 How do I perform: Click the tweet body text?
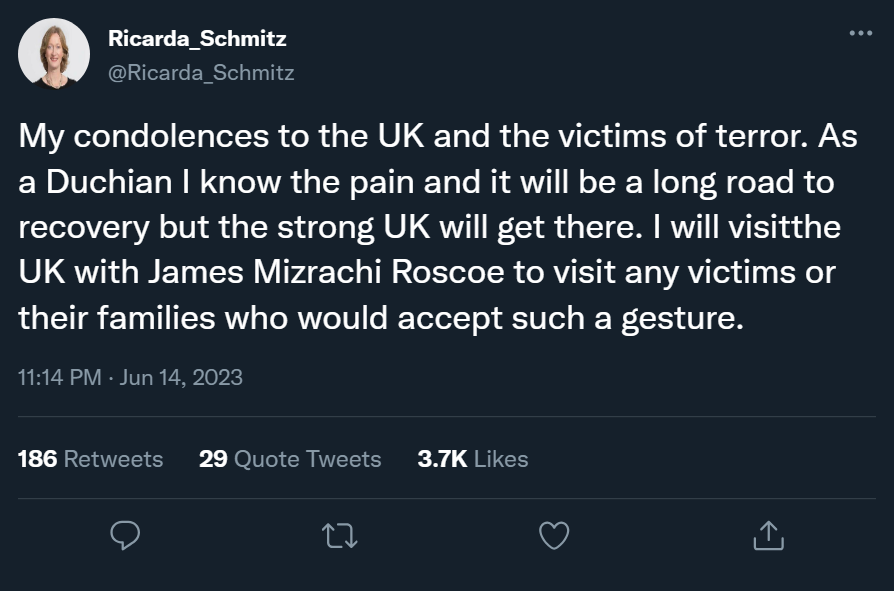click(x=430, y=224)
